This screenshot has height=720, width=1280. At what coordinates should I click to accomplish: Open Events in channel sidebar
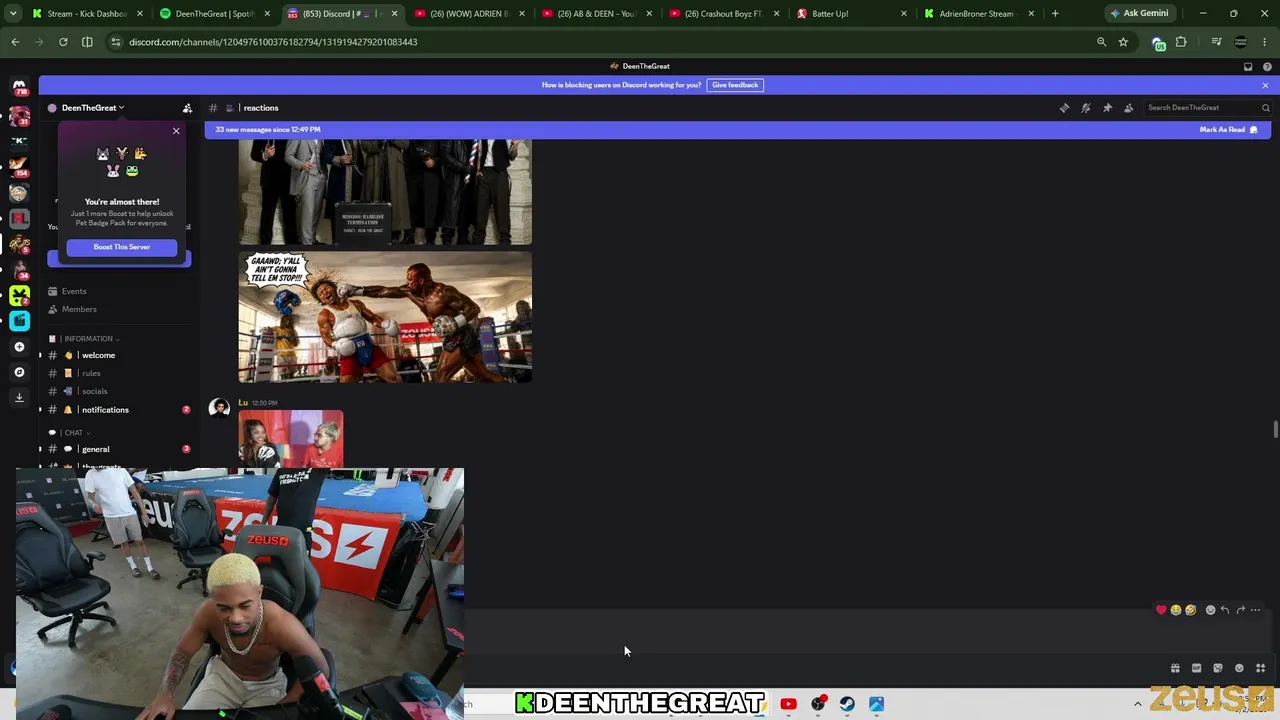[119, 291]
